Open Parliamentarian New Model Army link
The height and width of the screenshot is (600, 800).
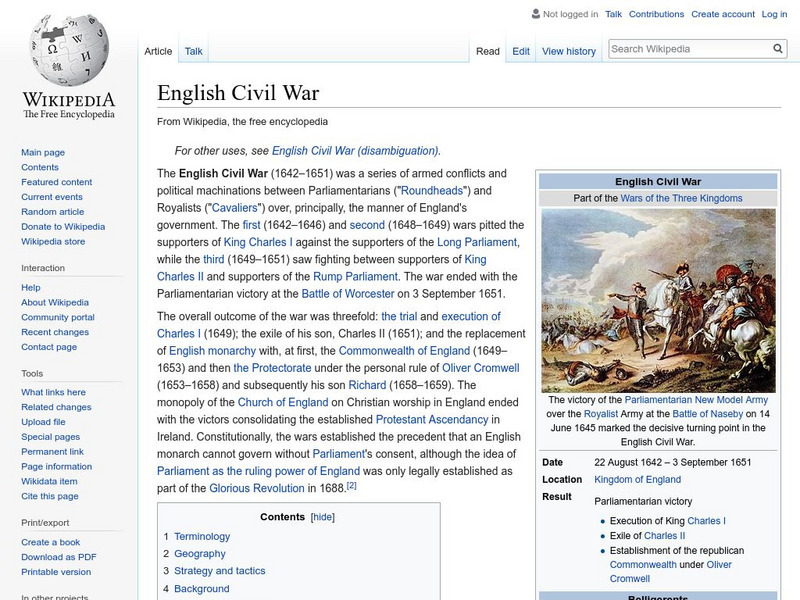[x=696, y=400]
